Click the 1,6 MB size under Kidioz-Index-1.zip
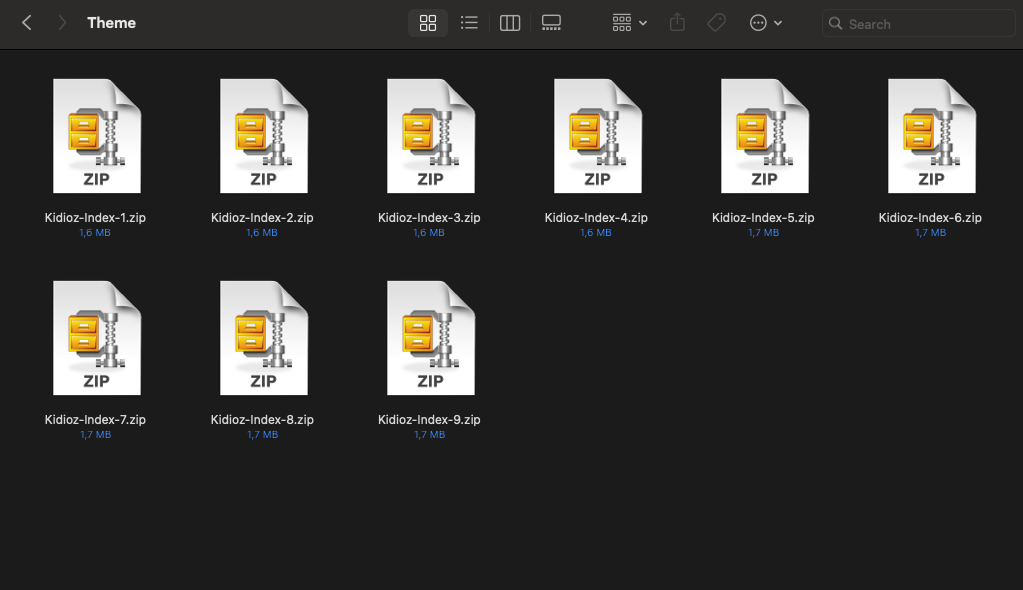The image size is (1023, 590). pos(95,233)
